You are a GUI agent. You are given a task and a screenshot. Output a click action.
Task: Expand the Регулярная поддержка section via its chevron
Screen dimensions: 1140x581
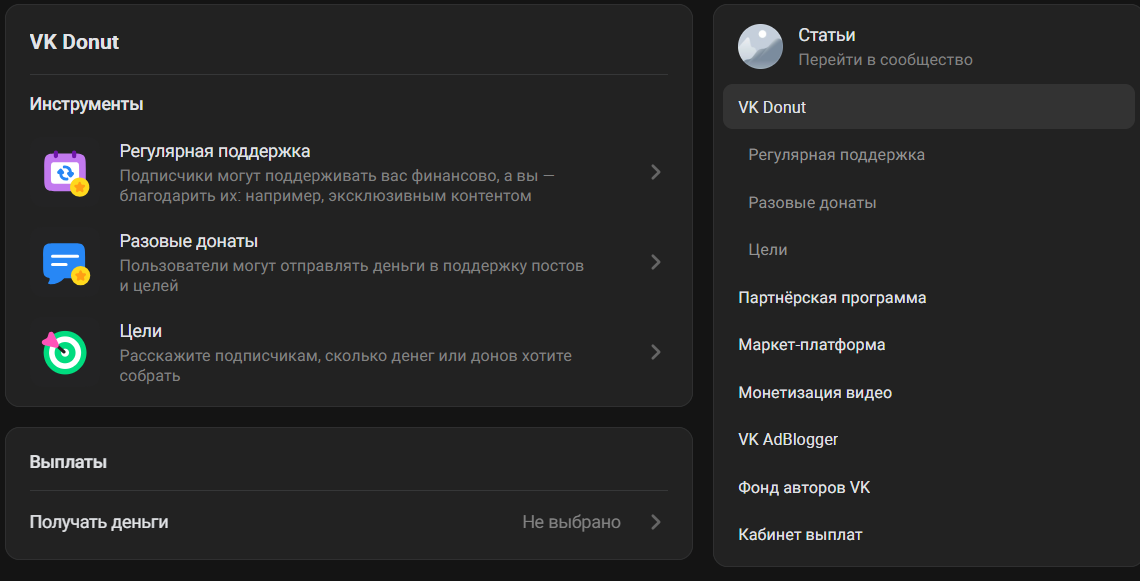pyautogui.click(x=656, y=172)
